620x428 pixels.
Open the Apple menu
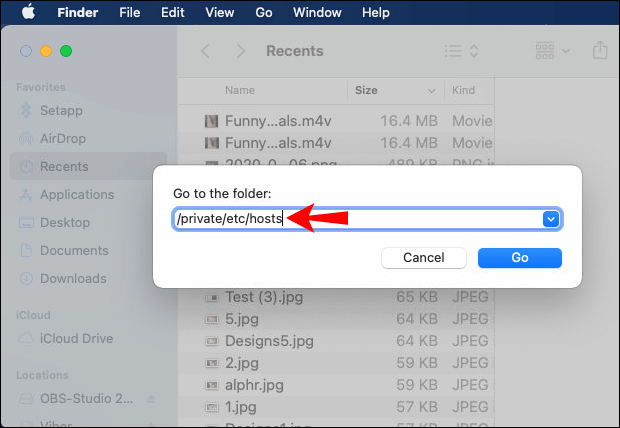pyautogui.click(x=28, y=12)
